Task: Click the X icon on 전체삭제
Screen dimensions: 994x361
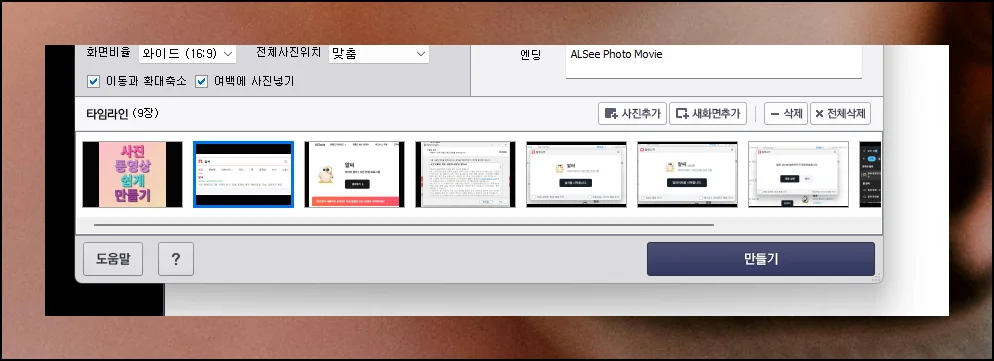Action: coord(819,114)
